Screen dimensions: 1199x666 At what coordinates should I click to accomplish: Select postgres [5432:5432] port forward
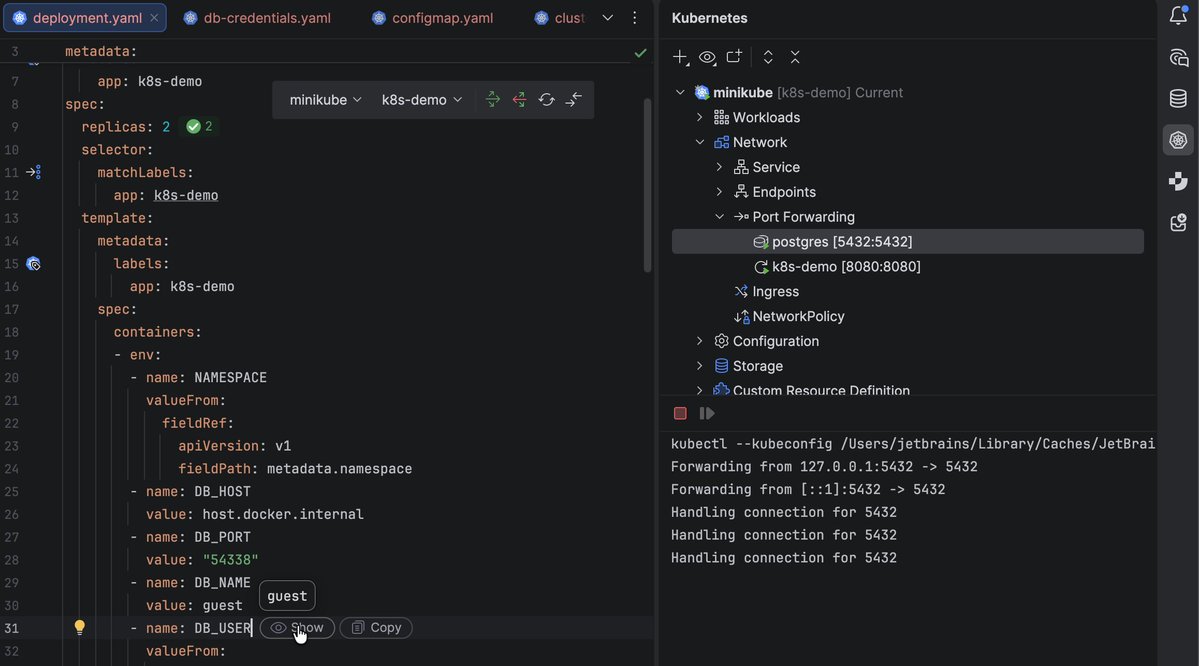click(908, 242)
